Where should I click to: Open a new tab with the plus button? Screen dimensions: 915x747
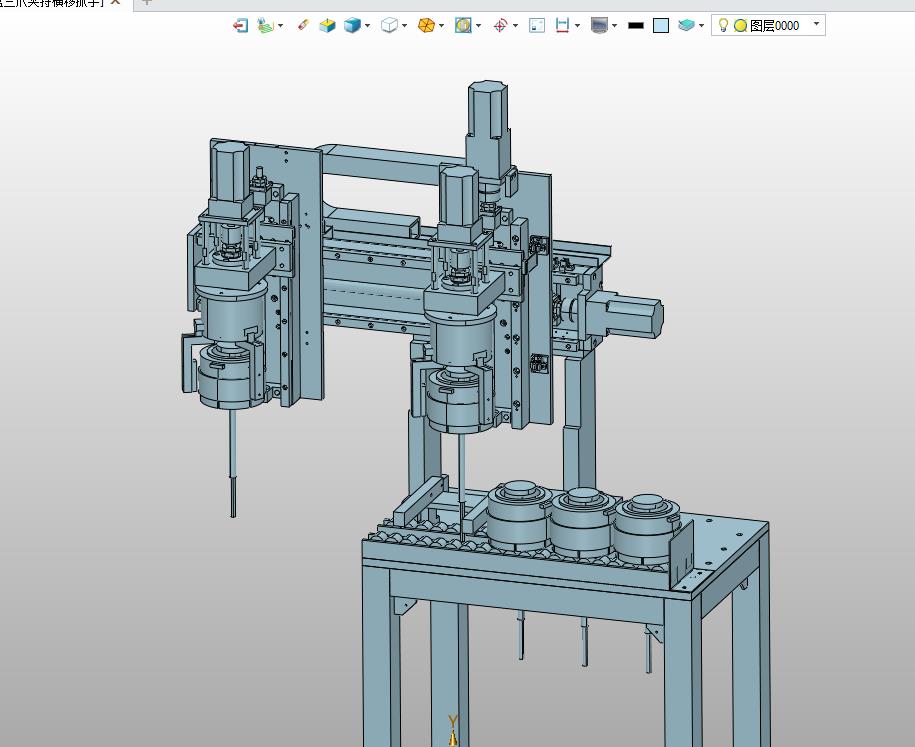146,3
